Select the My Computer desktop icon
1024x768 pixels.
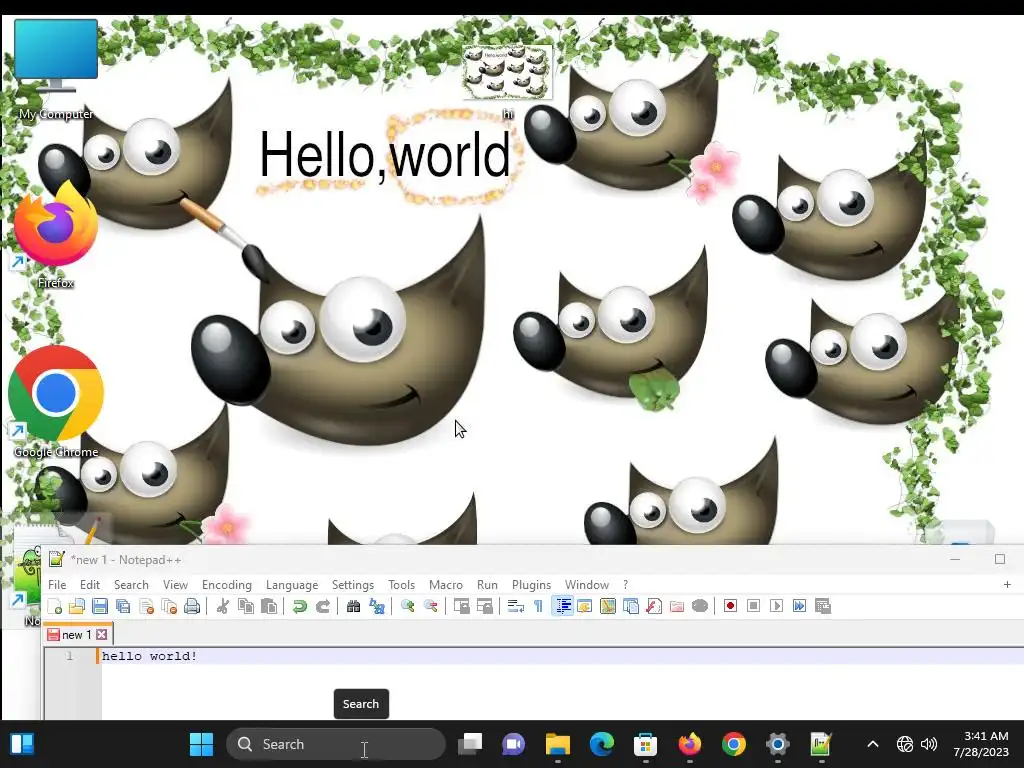point(56,70)
